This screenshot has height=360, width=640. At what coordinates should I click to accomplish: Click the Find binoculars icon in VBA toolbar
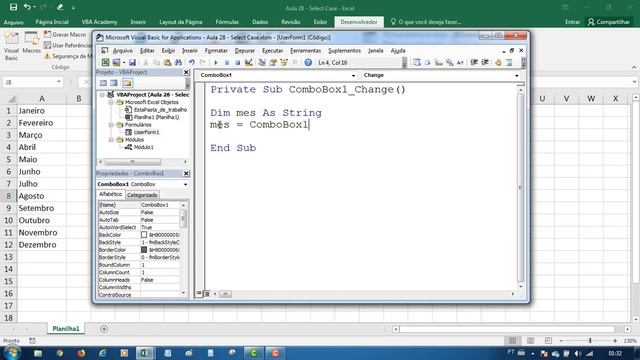(x=178, y=62)
